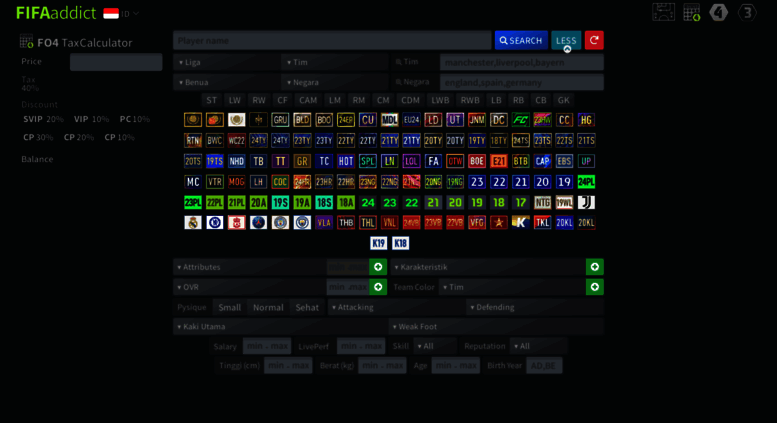Open the Skill All dropdown
The image size is (777, 423).
(x=435, y=346)
